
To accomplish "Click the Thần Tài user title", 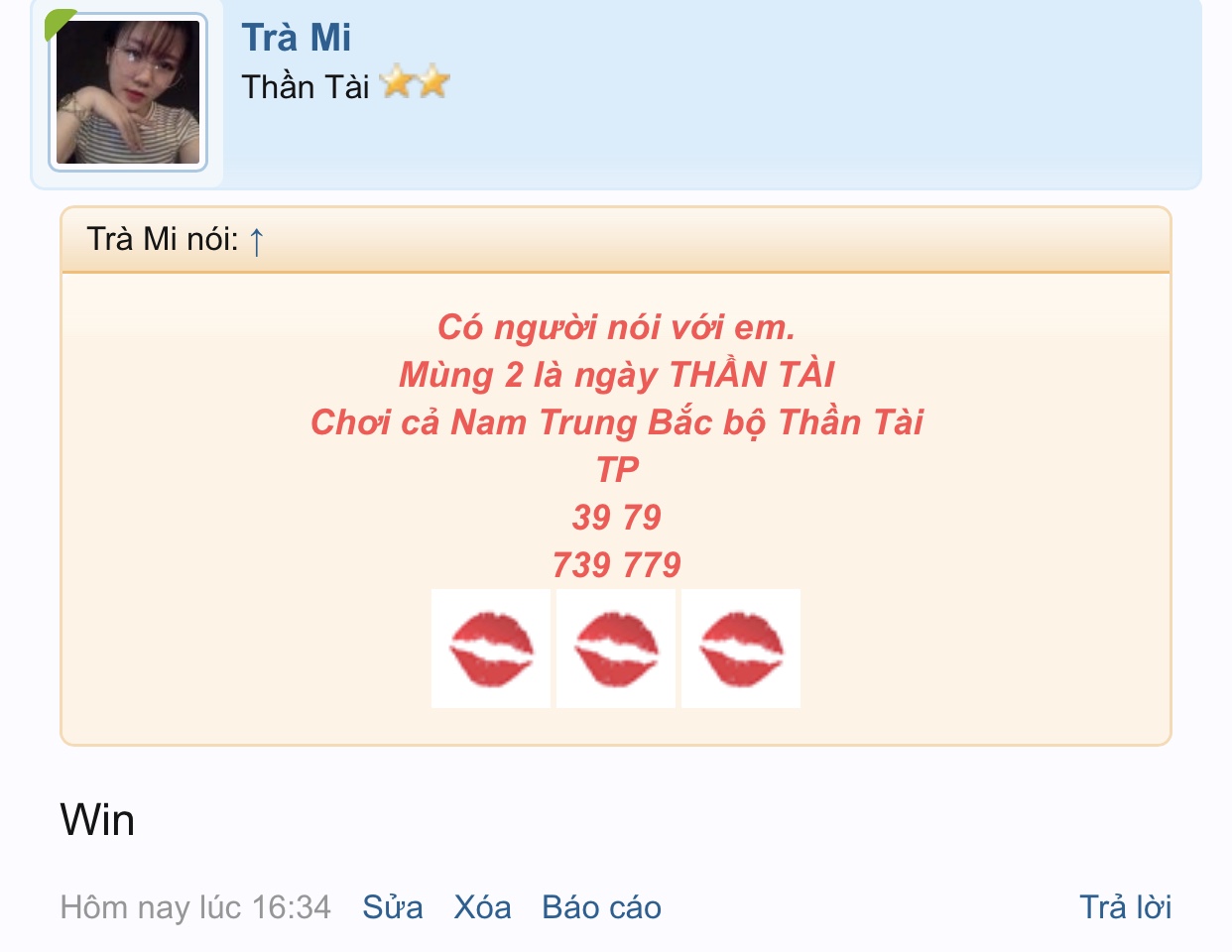I will click(x=306, y=86).
